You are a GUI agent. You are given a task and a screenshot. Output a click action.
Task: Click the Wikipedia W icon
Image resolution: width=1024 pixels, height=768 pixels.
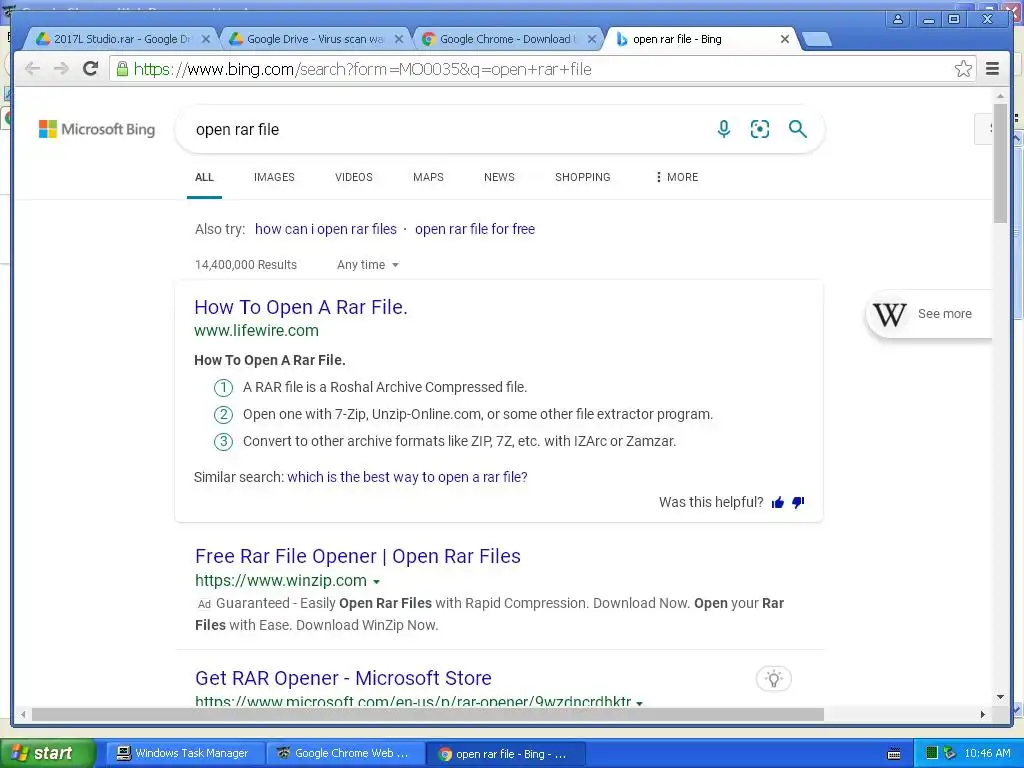889,314
